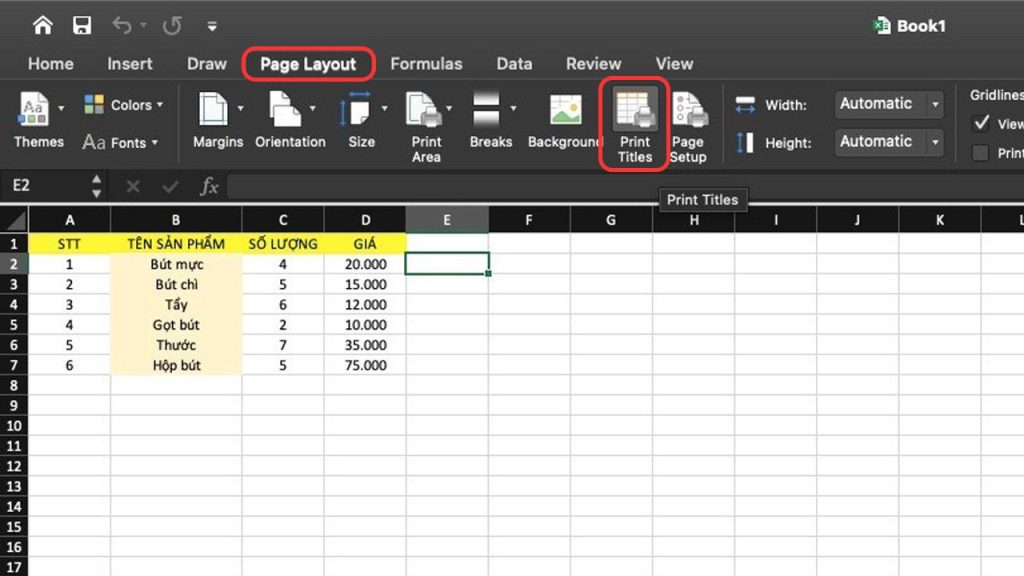Open the Undo history dropdown arrow
This screenshot has height=576, width=1024.
coord(143,25)
